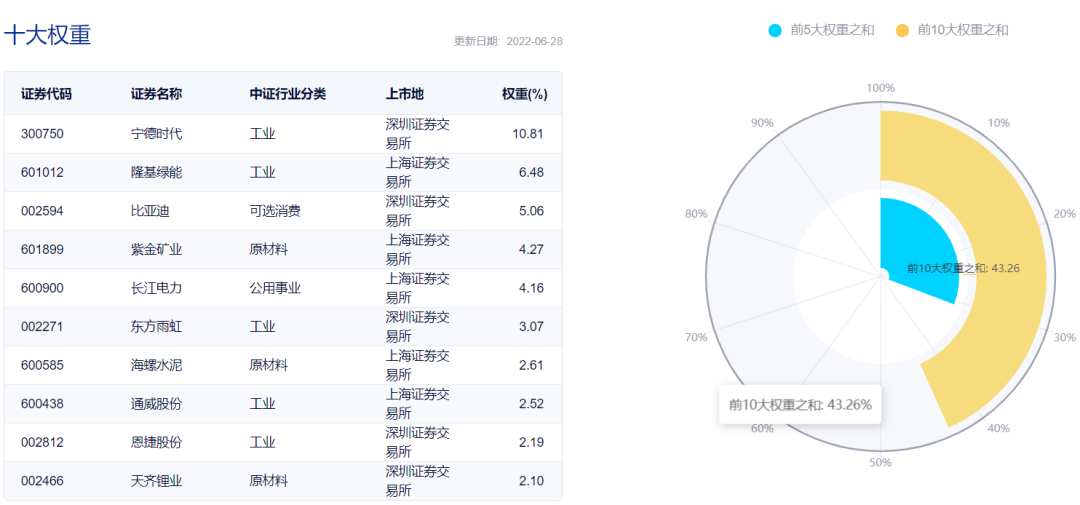
Task: Click the weight value 2.61
Action: 531,365
